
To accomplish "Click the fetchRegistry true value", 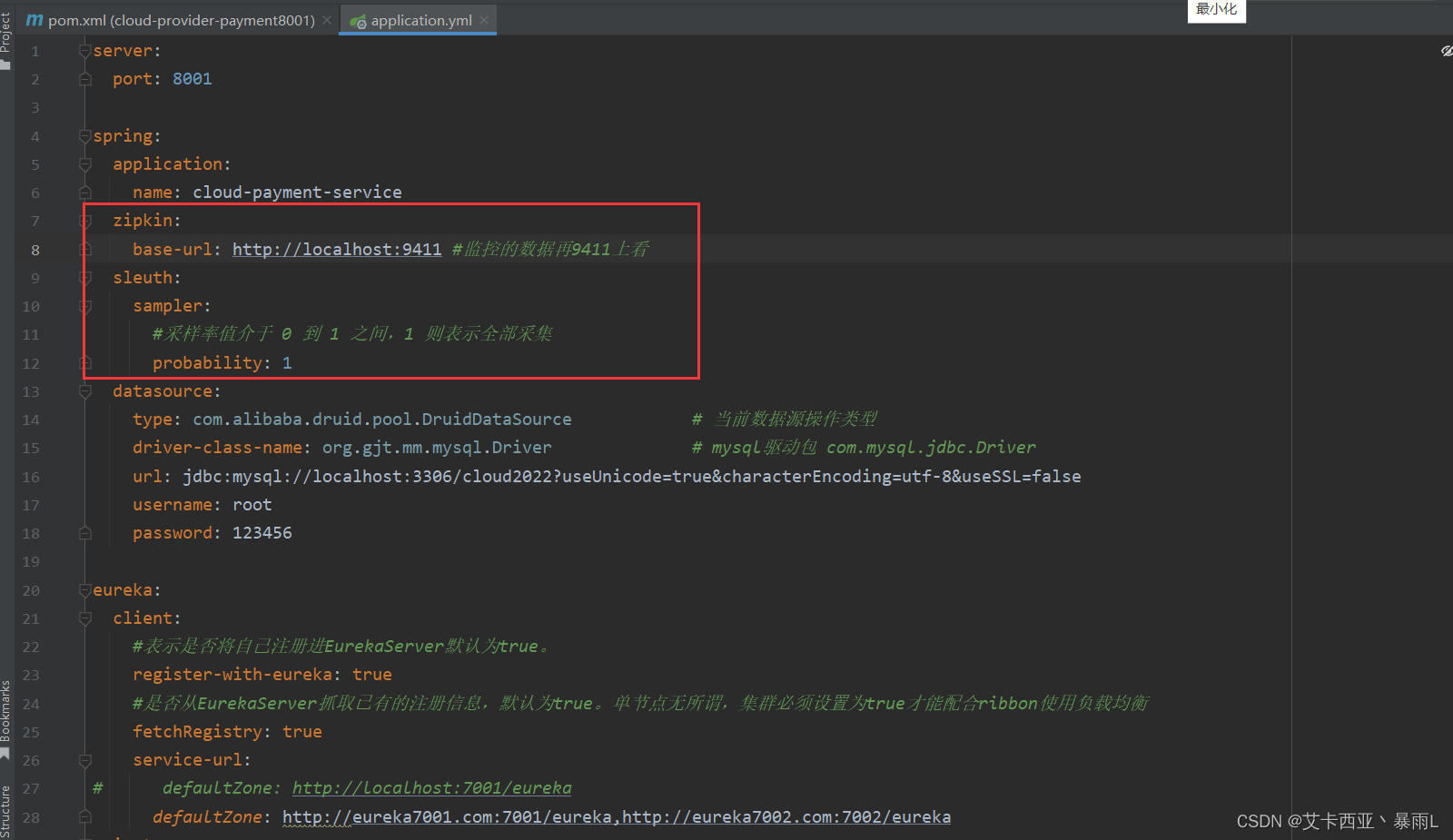I will (302, 732).
